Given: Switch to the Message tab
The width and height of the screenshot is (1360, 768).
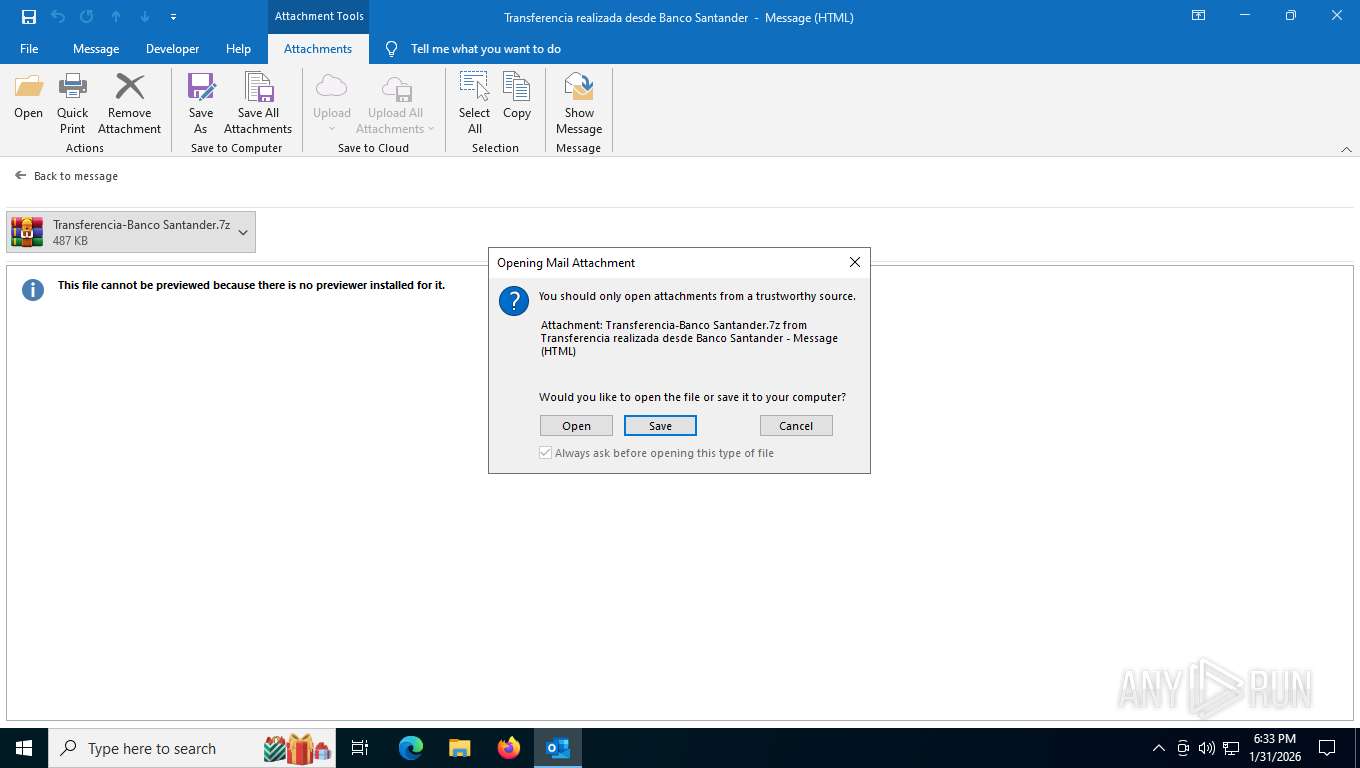Looking at the screenshot, I should pyautogui.click(x=96, y=49).
